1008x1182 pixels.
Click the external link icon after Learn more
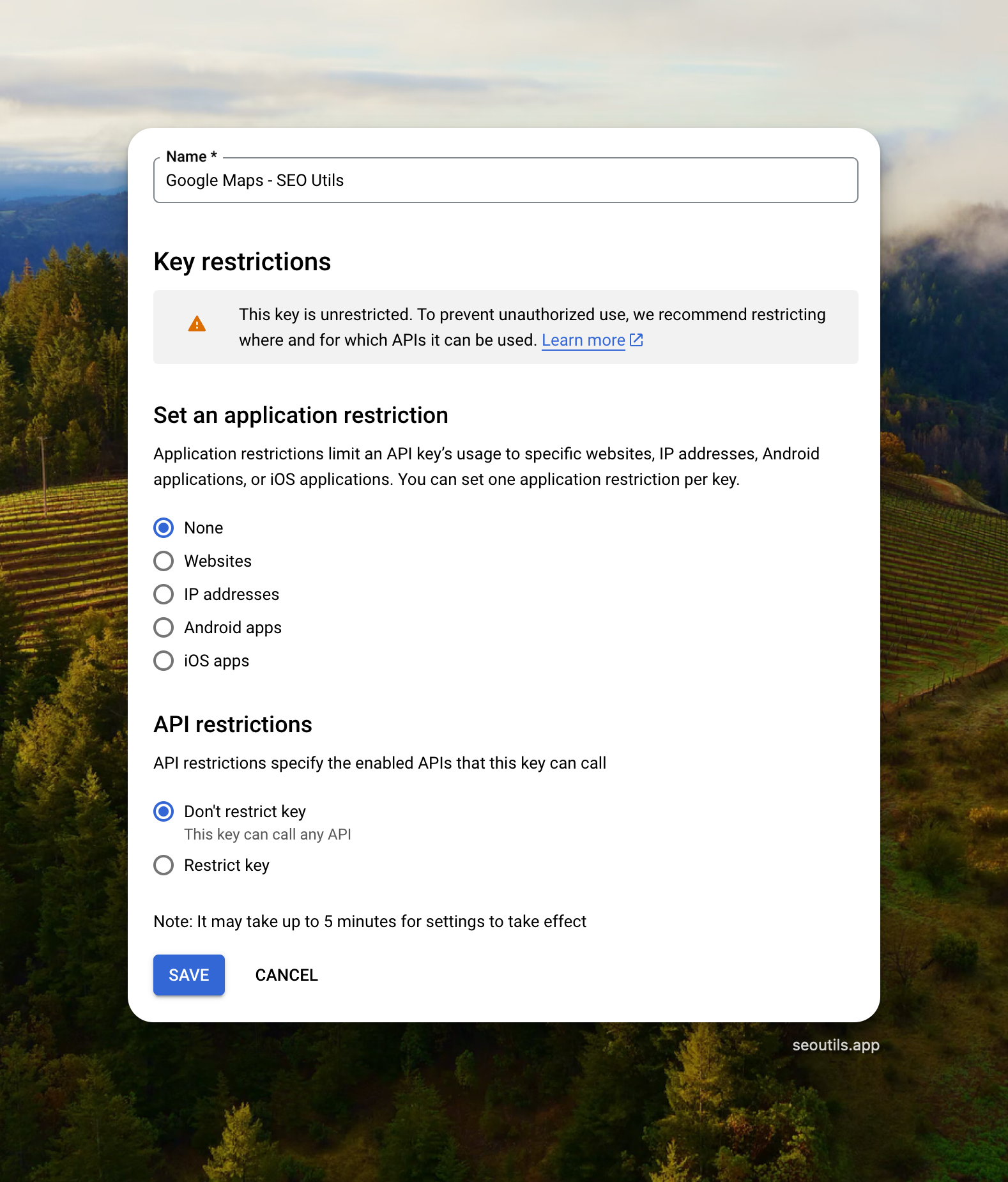tap(636, 340)
